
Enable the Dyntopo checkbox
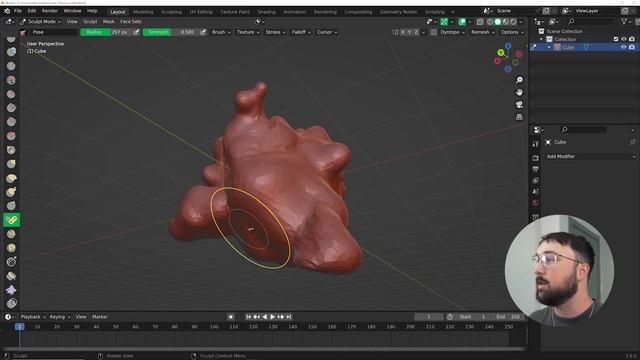(x=433, y=32)
